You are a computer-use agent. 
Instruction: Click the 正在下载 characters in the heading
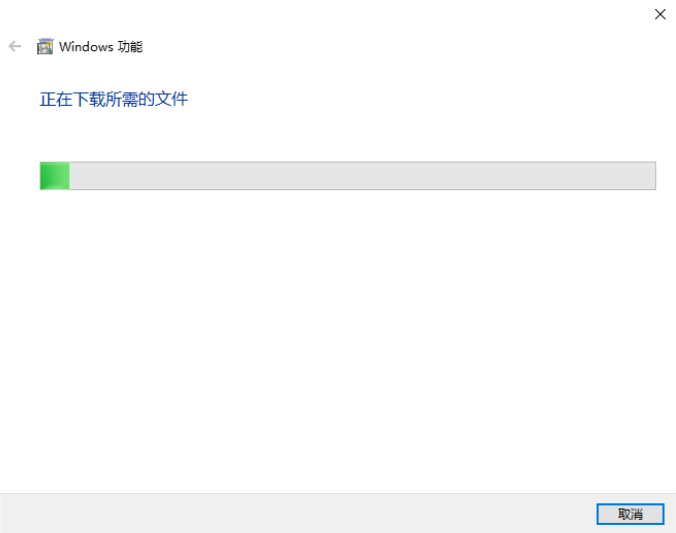(72, 99)
